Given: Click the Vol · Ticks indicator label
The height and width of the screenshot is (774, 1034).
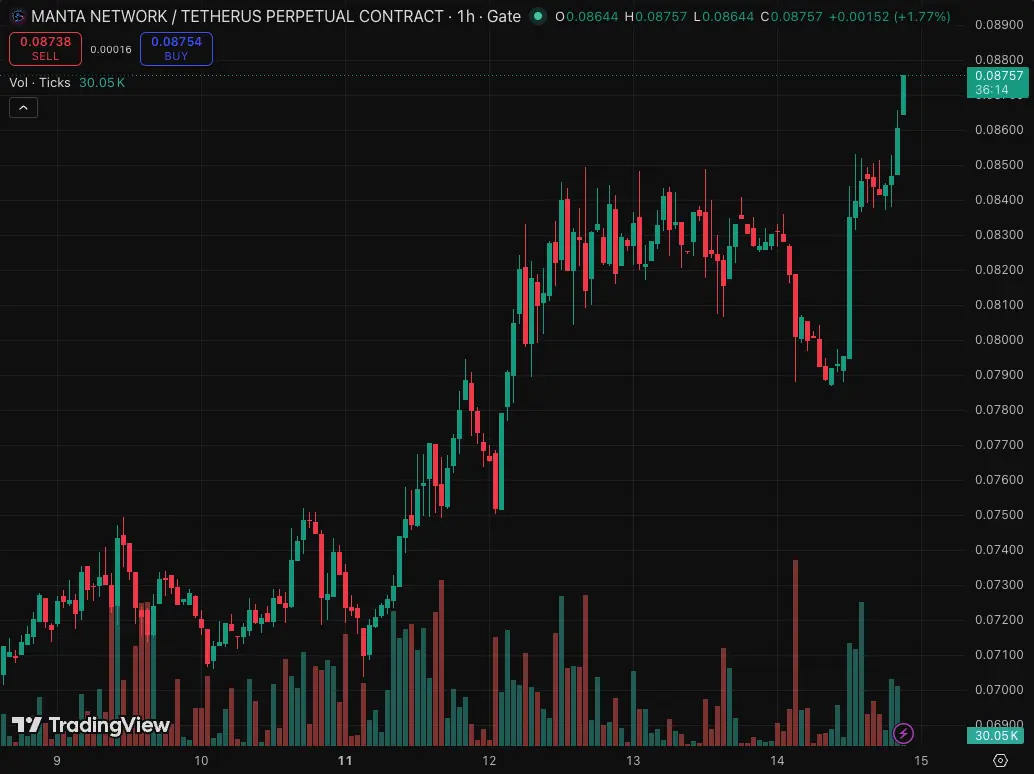Looking at the screenshot, I should (x=40, y=82).
